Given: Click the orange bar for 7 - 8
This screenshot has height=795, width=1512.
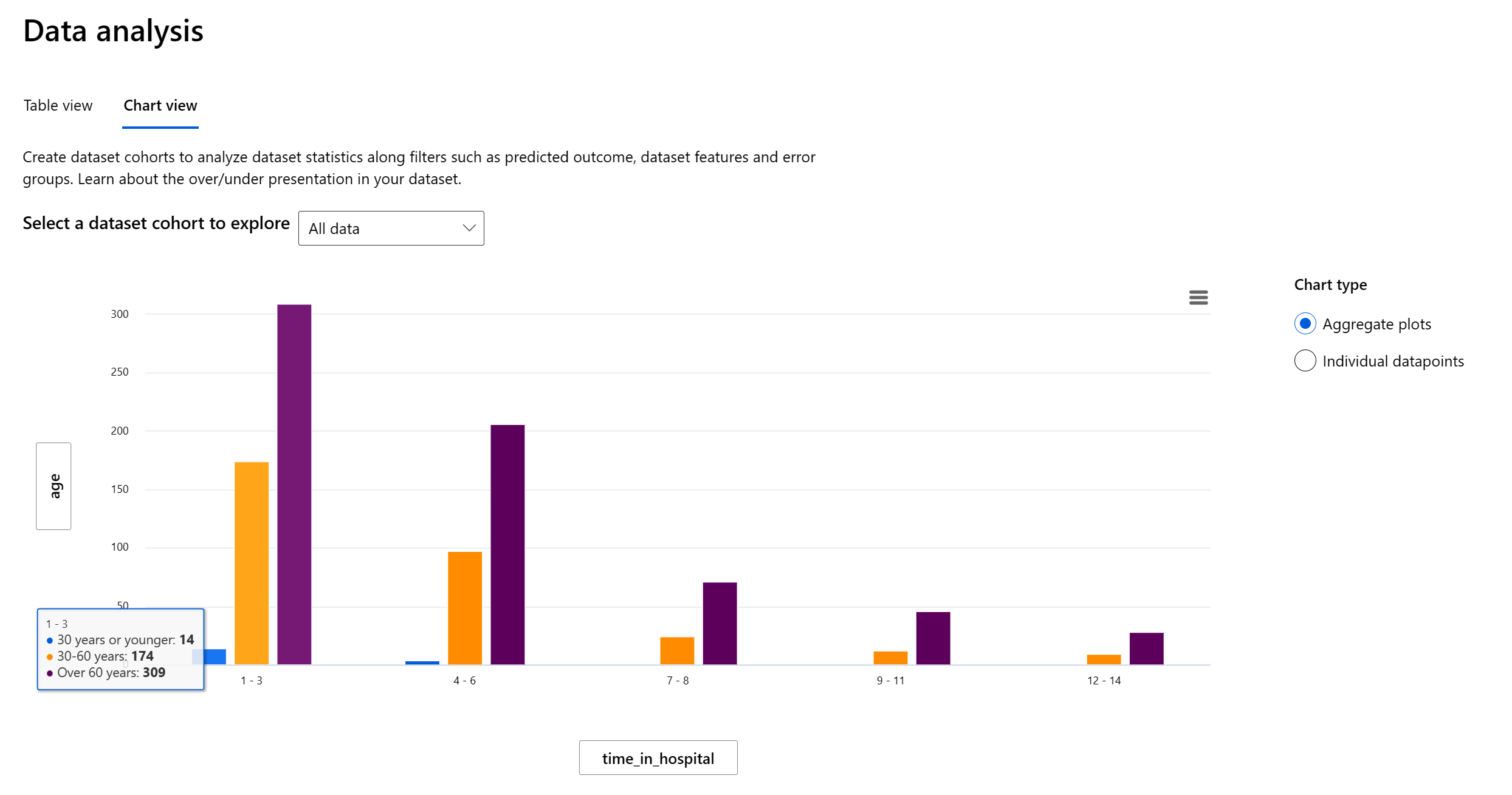Looking at the screenshot, I should (x=677, y=650).
